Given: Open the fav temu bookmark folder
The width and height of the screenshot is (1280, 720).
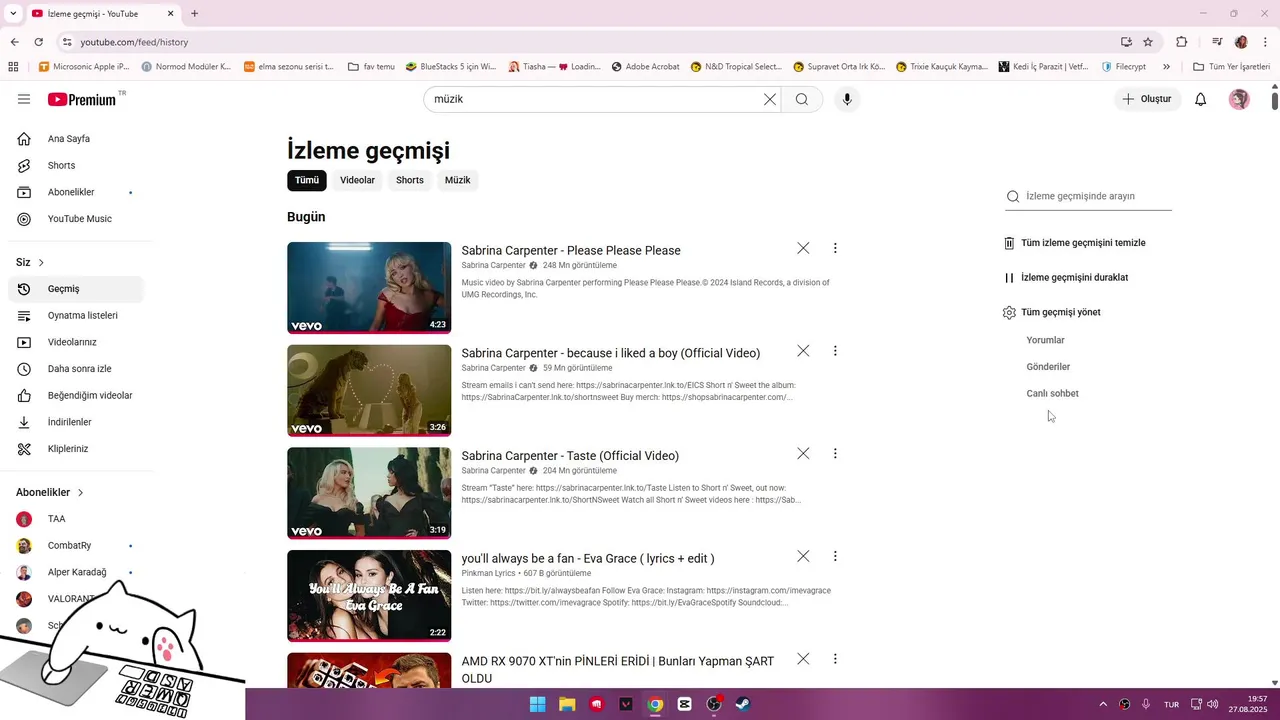Looking at the screenshot, I should click(371, 67).
